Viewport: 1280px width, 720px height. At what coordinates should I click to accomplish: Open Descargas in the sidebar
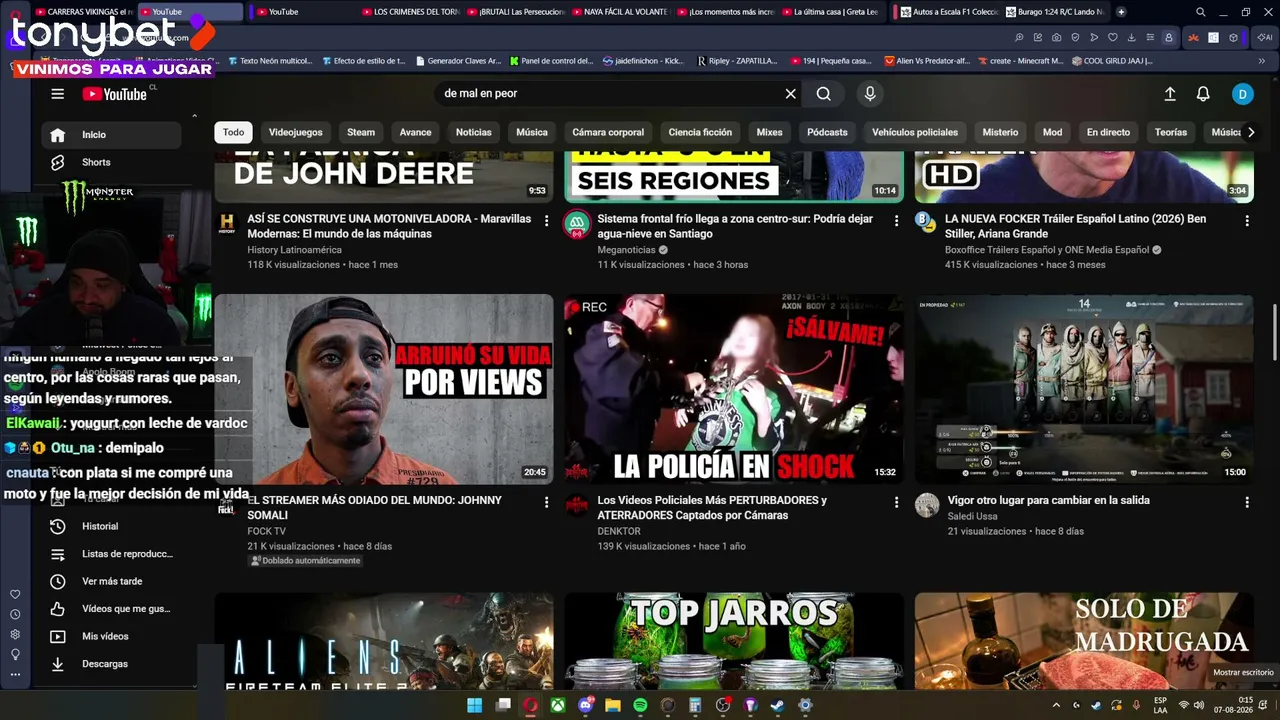[x=112, y=664]
